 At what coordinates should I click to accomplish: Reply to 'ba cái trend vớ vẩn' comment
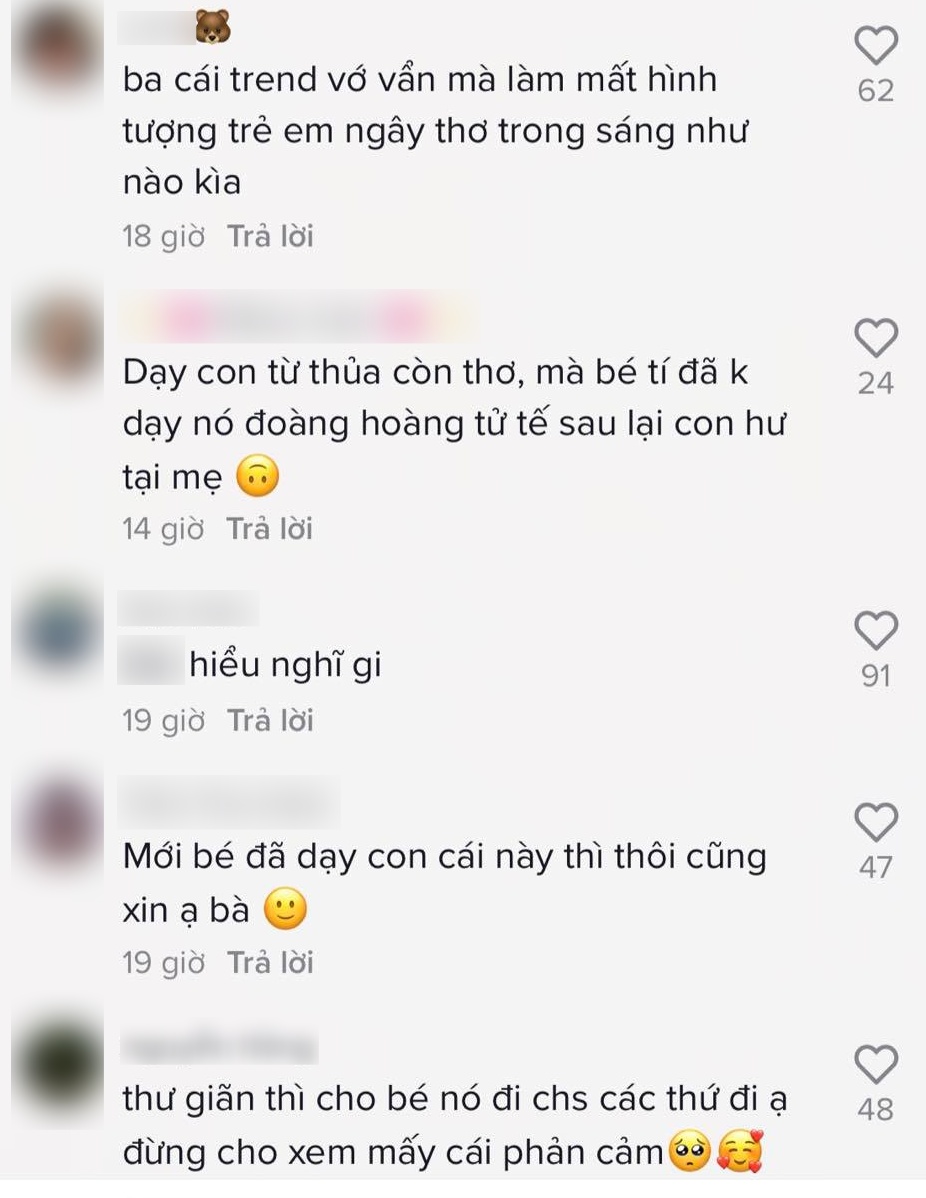coord(270,236)
